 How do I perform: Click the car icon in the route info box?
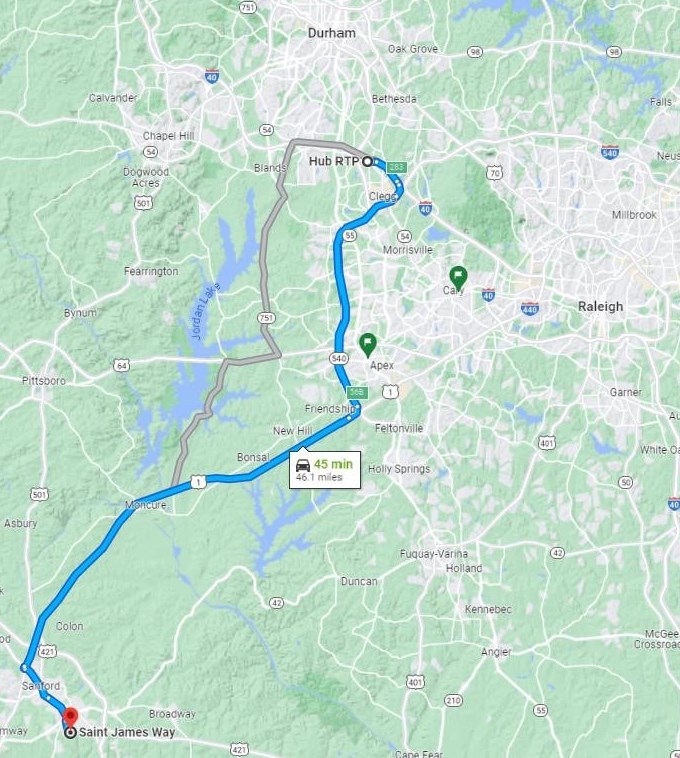coord(303,465)
